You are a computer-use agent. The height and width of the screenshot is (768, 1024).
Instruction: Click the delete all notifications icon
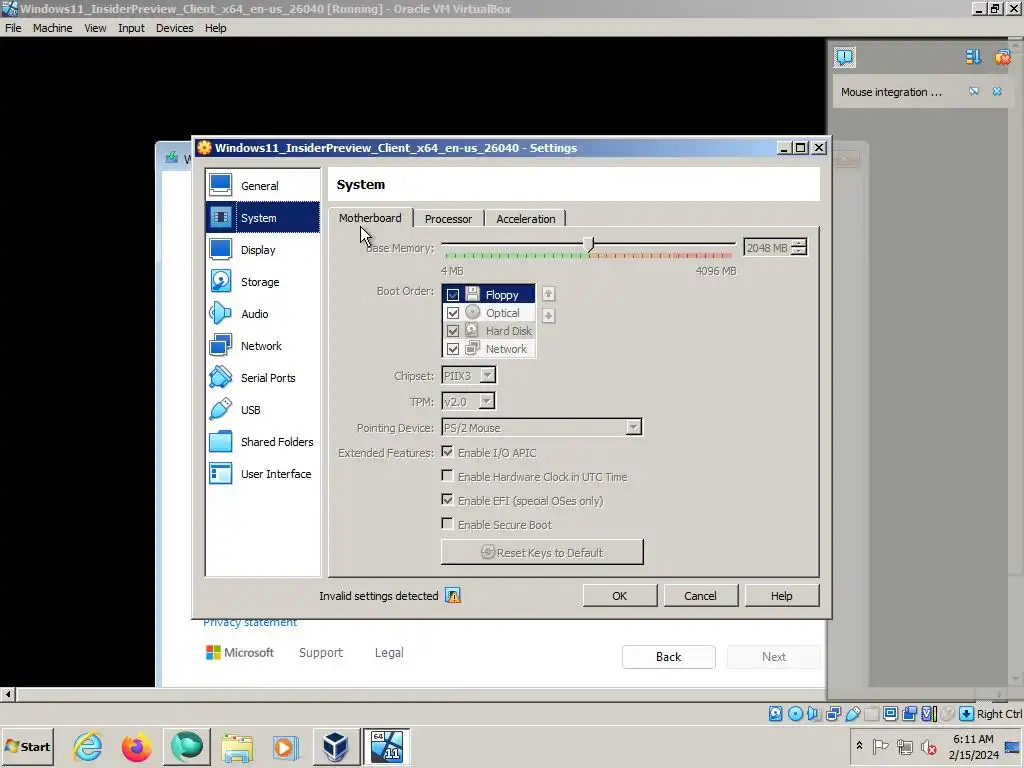[x=1002, y=57]
